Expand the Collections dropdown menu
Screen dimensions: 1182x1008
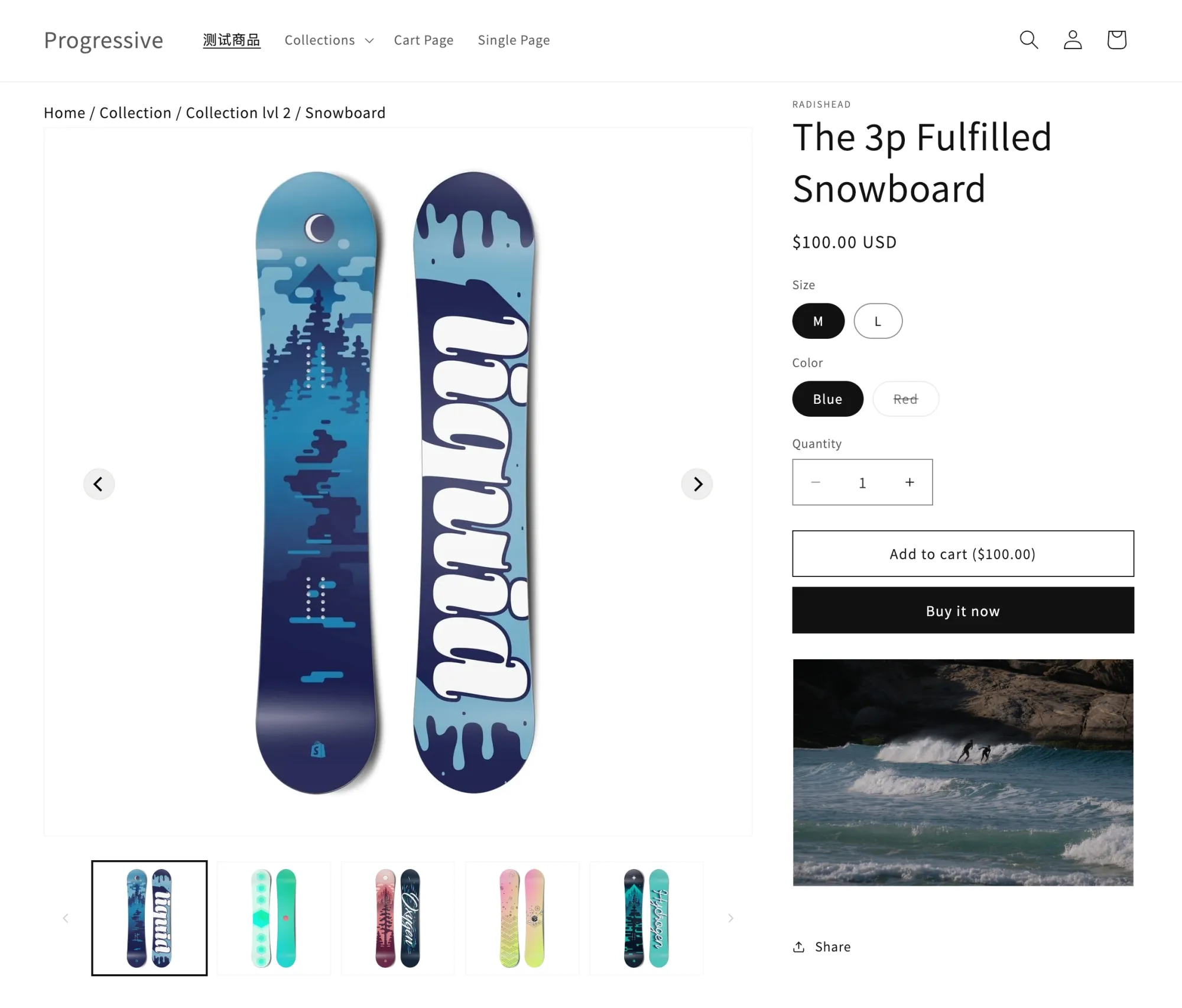329,40
